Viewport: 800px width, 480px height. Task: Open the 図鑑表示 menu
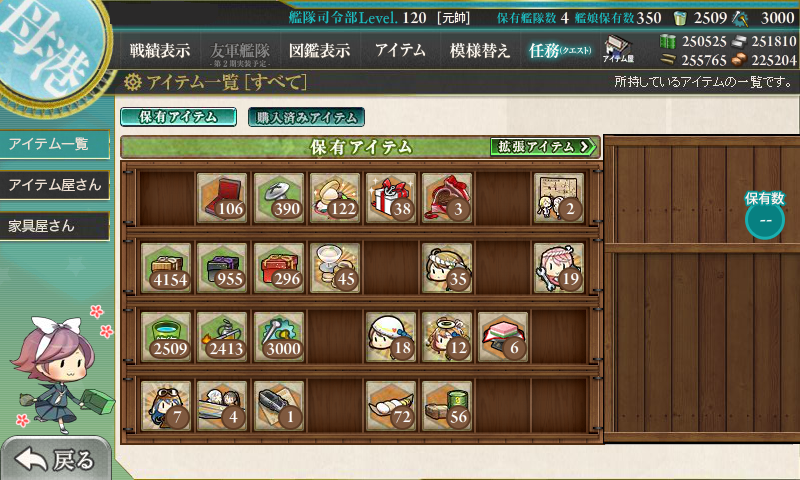coord(319,50)
